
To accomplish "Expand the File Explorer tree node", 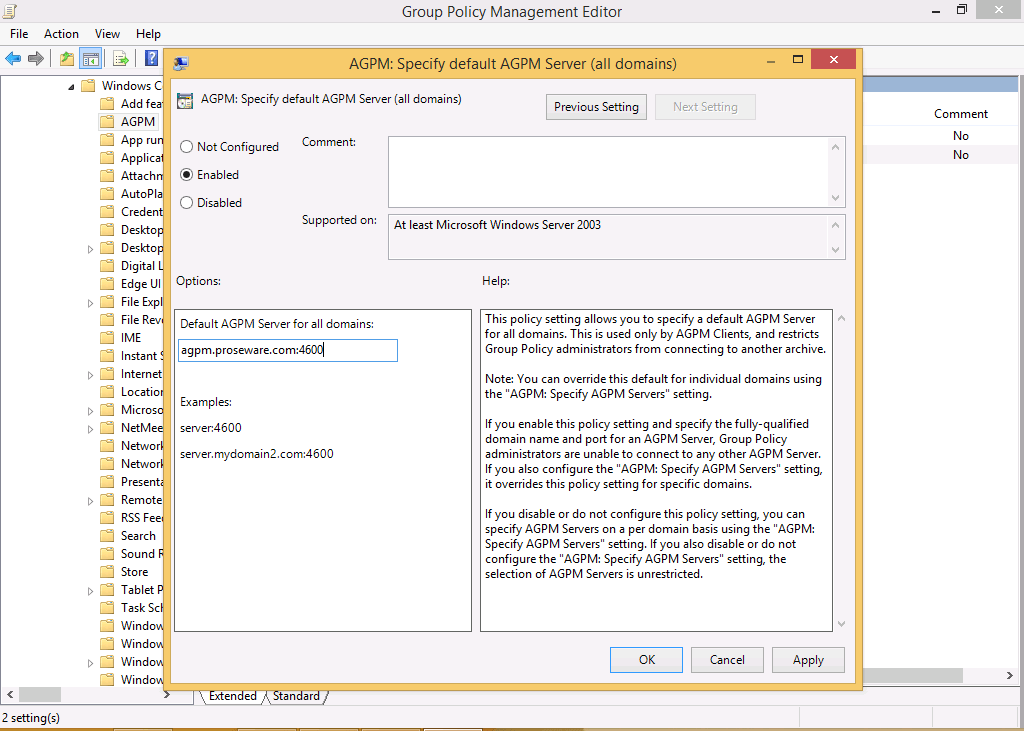I will 91,302.
